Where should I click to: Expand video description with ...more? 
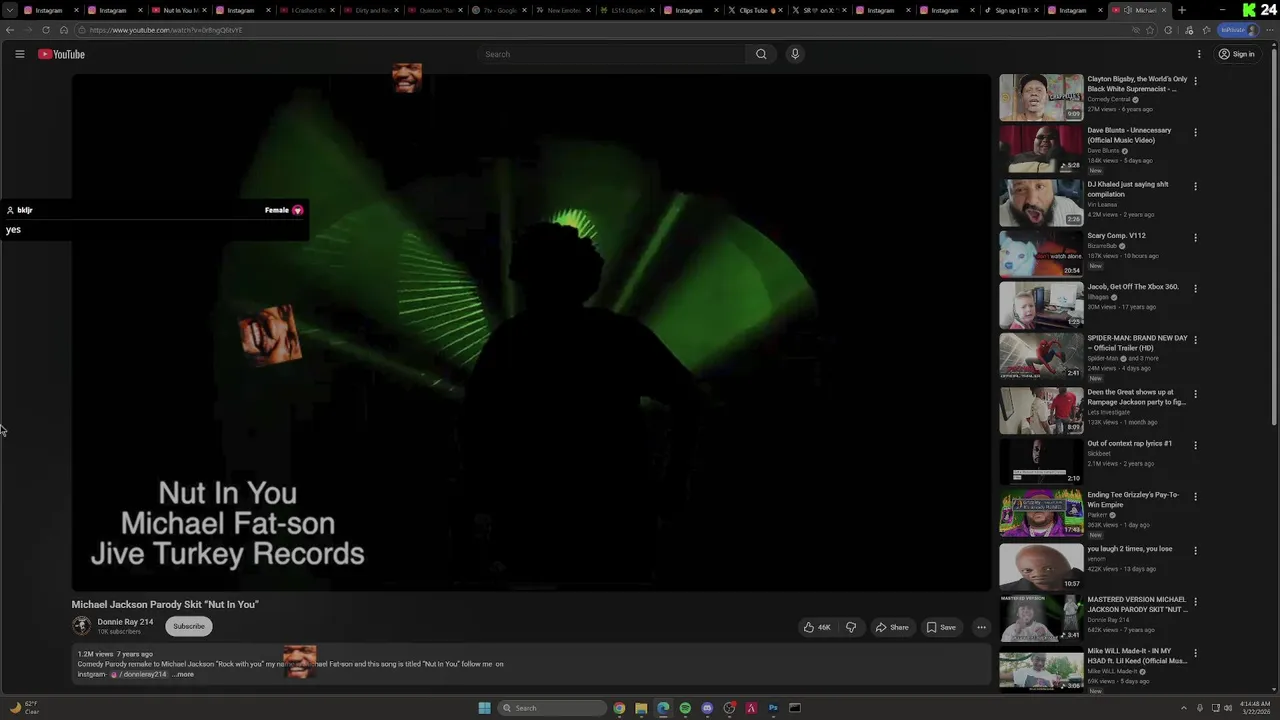(183, 674)
